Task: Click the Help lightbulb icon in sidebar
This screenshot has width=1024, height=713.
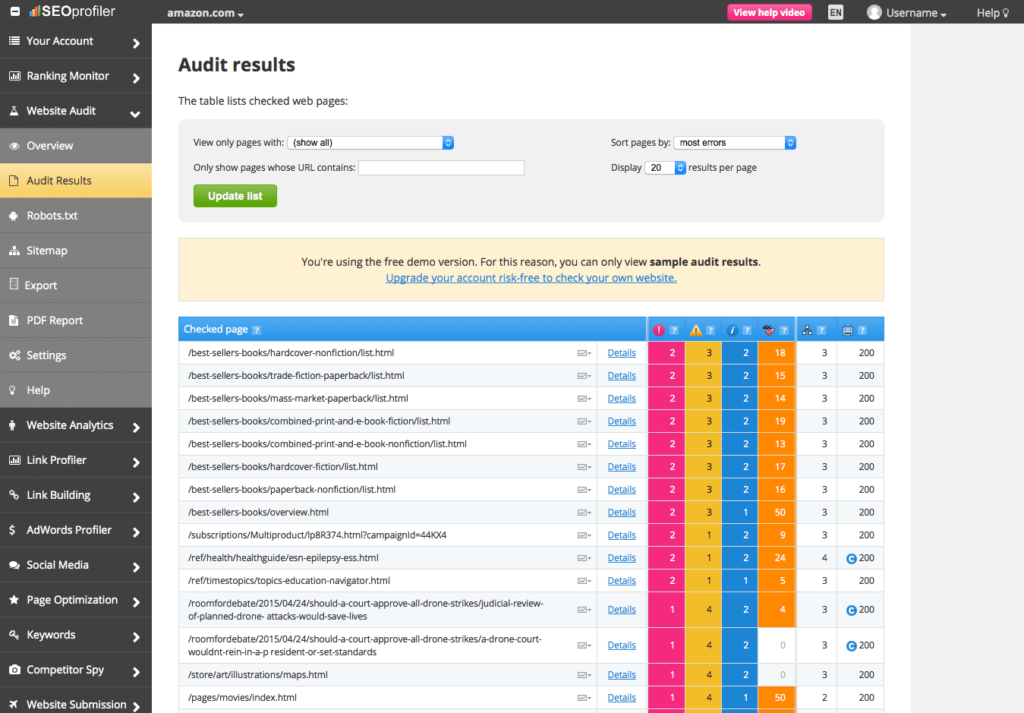Action: coord(12,390)
